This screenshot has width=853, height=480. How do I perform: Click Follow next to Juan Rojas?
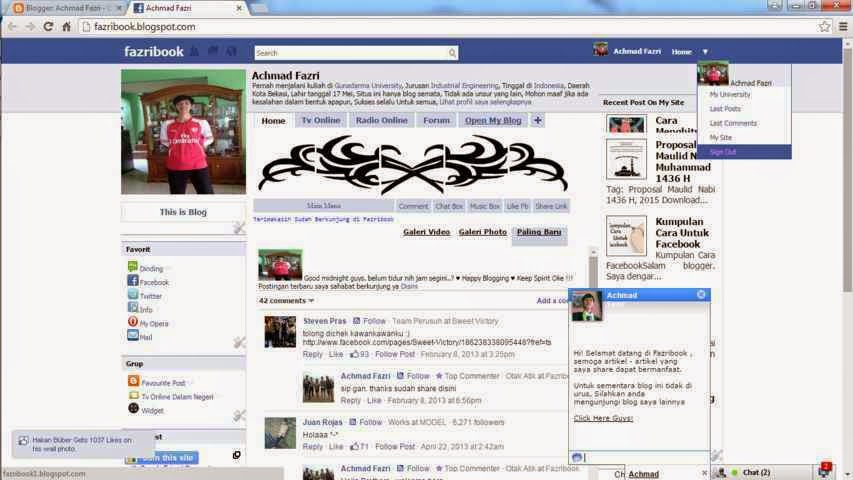(x=370, y=422)
